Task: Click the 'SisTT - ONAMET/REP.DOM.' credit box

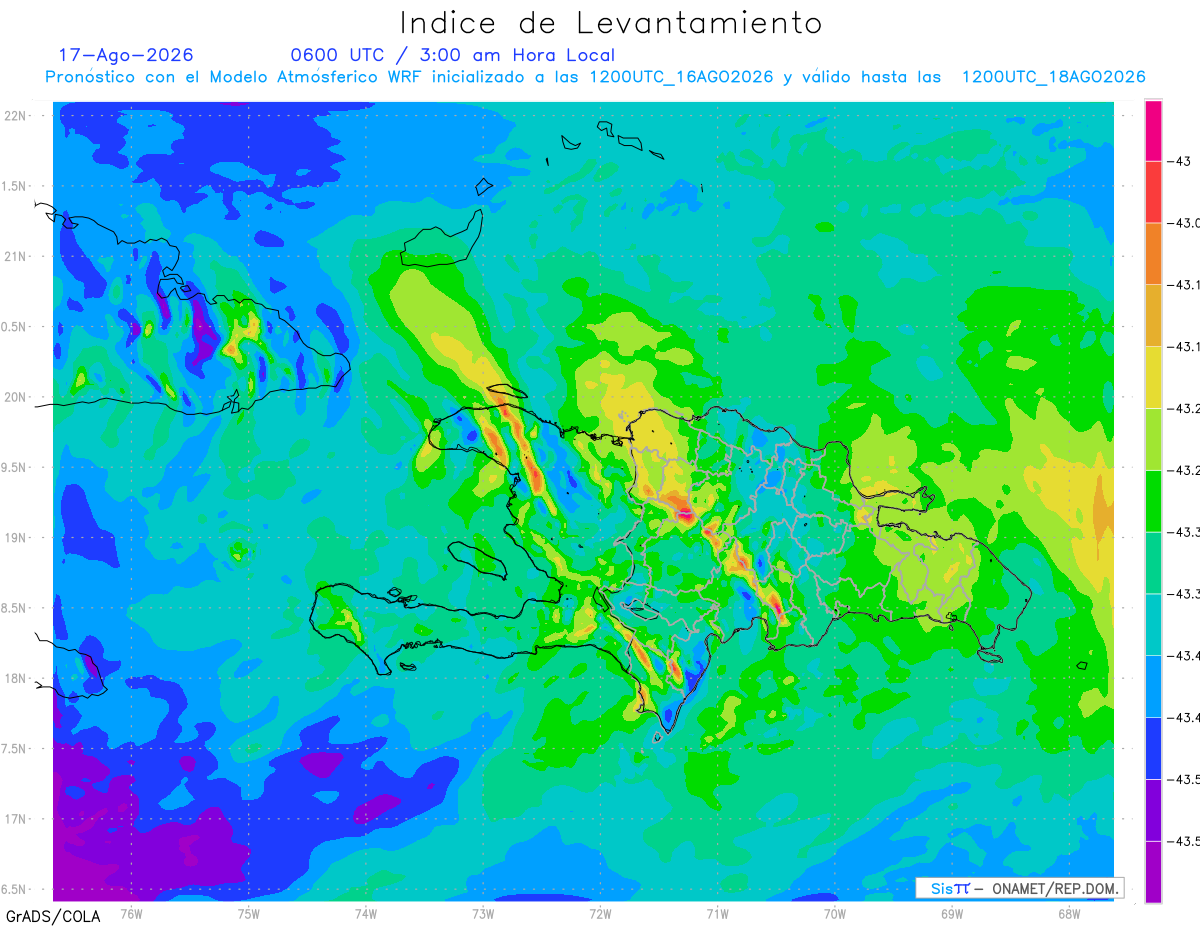Action: click(1019, 888)
